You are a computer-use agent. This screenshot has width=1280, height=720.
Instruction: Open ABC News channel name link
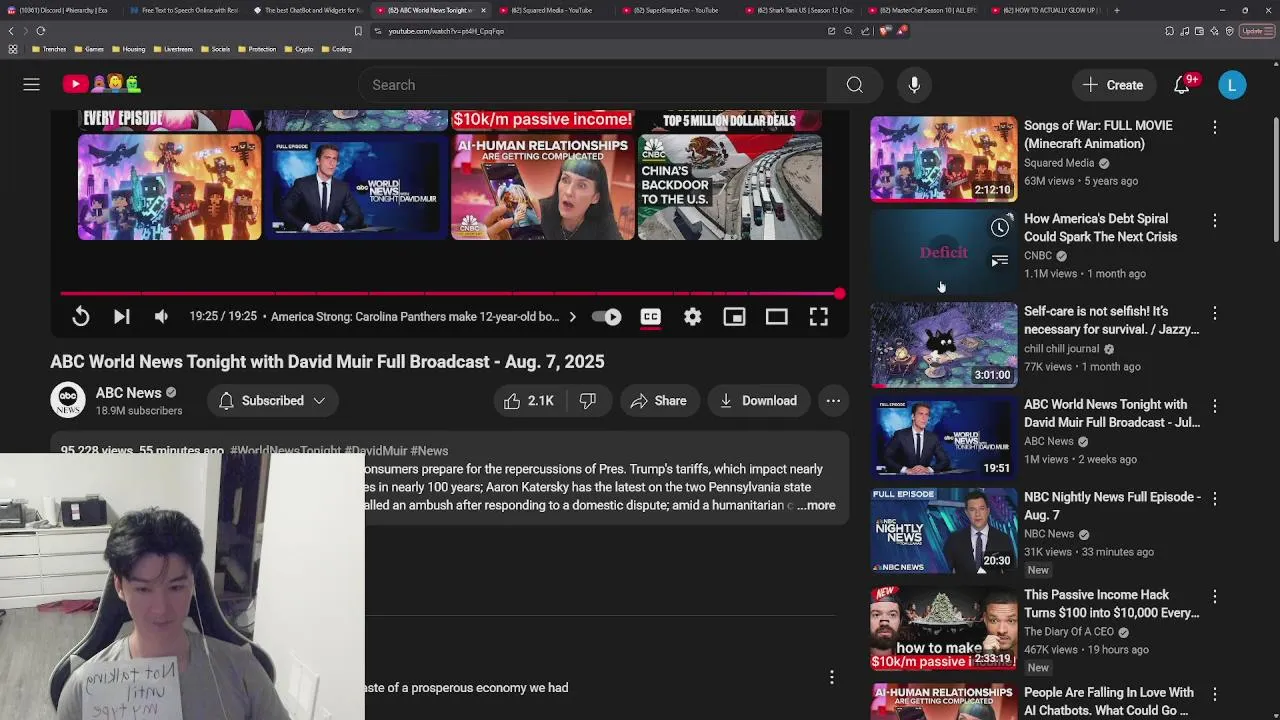point(128,393)
